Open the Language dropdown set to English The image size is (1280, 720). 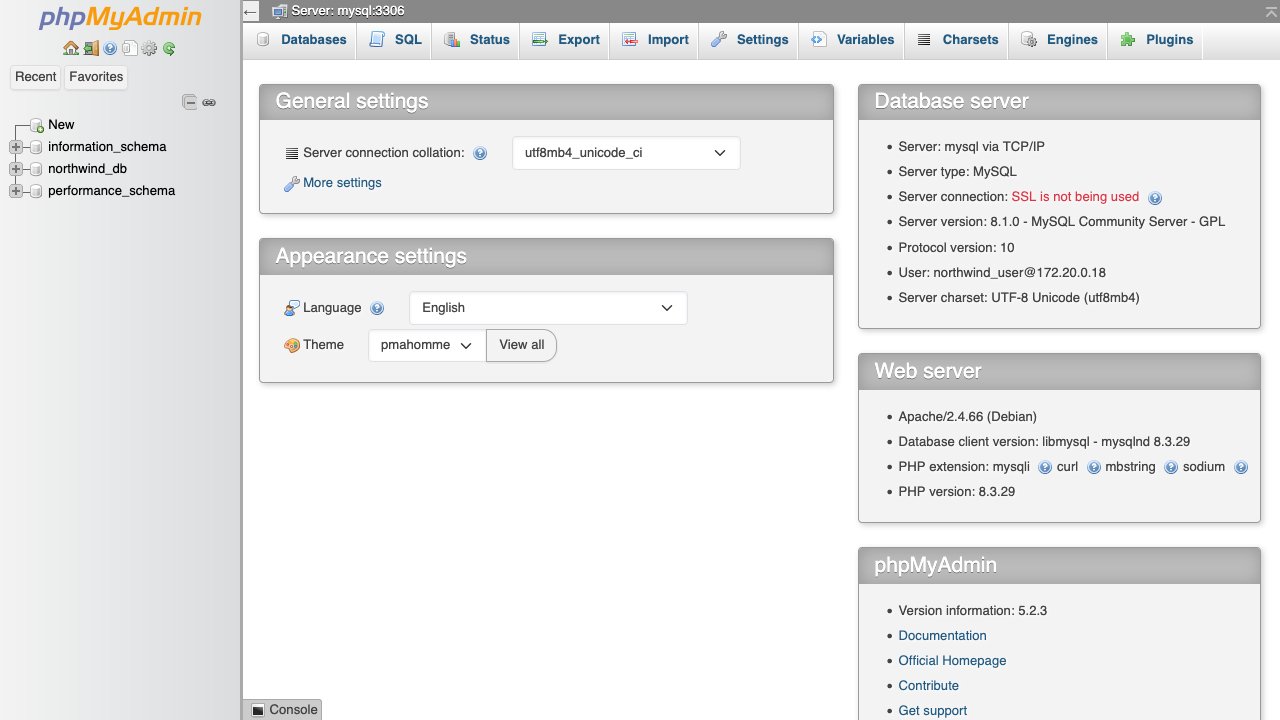click(x=548, y=308)
